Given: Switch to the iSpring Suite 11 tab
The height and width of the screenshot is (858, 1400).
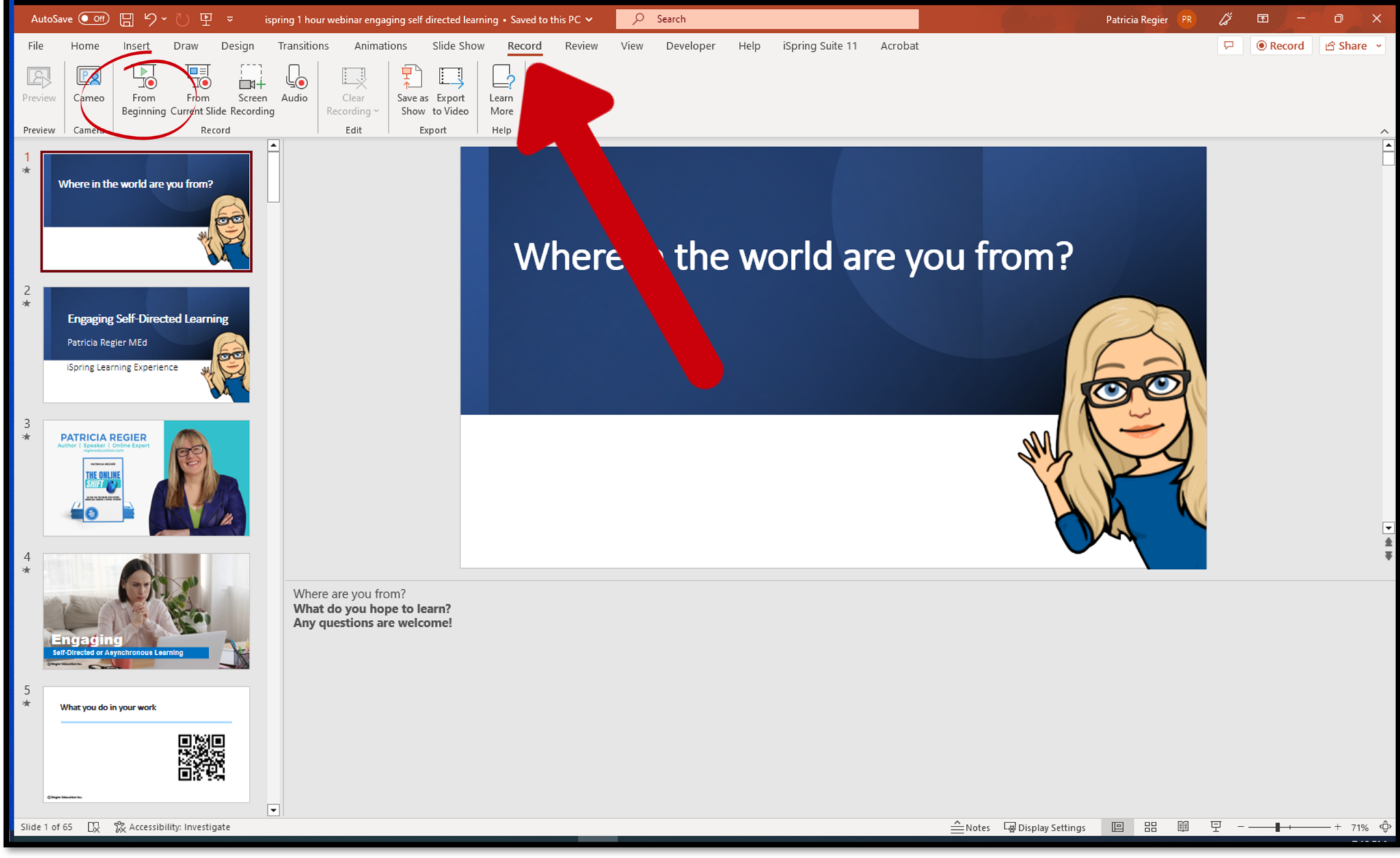Looking at the screenshot, I should click(x=819, y=45).
